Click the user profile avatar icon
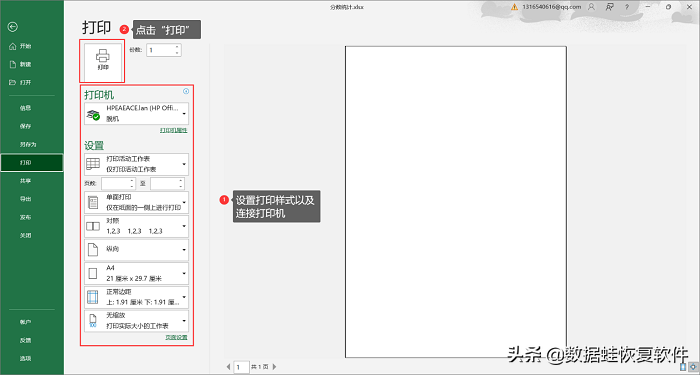The image size is (700, 375). tap(592, 7)
